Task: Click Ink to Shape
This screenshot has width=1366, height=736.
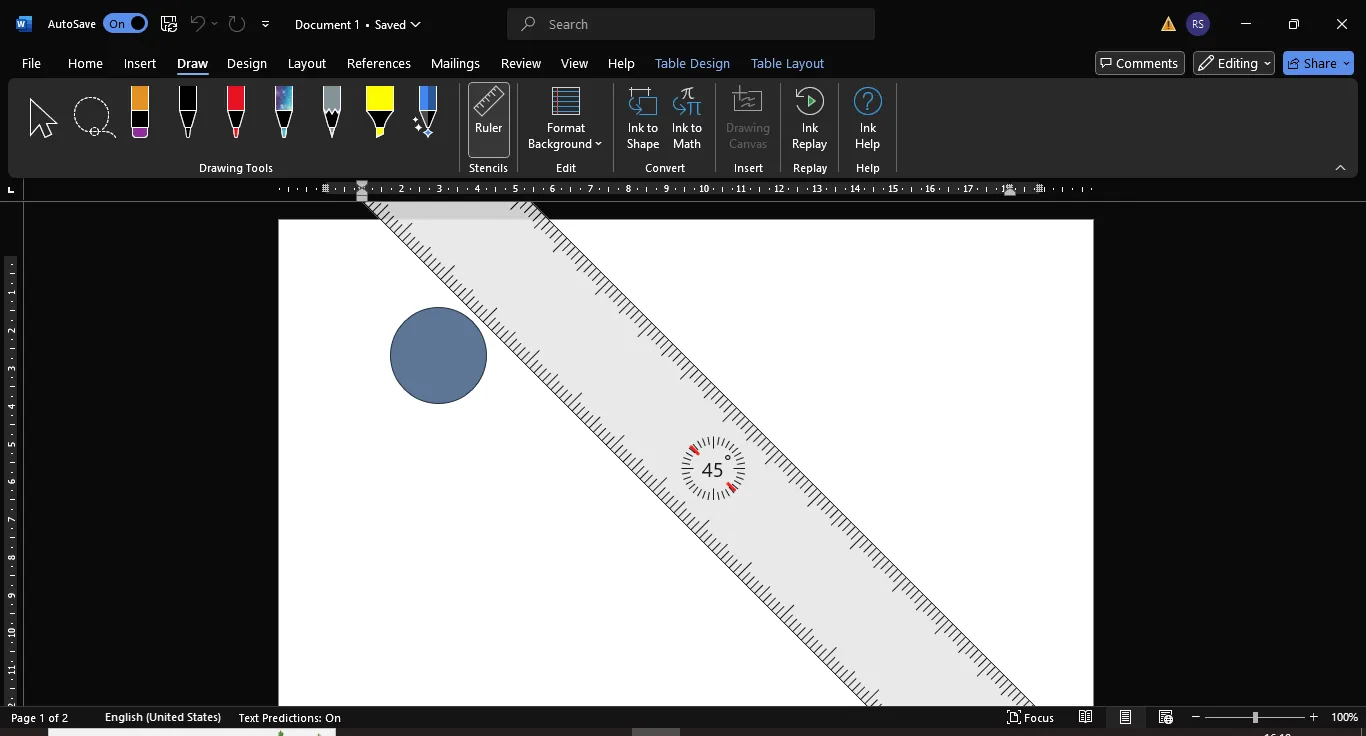Action: point(643,120)
